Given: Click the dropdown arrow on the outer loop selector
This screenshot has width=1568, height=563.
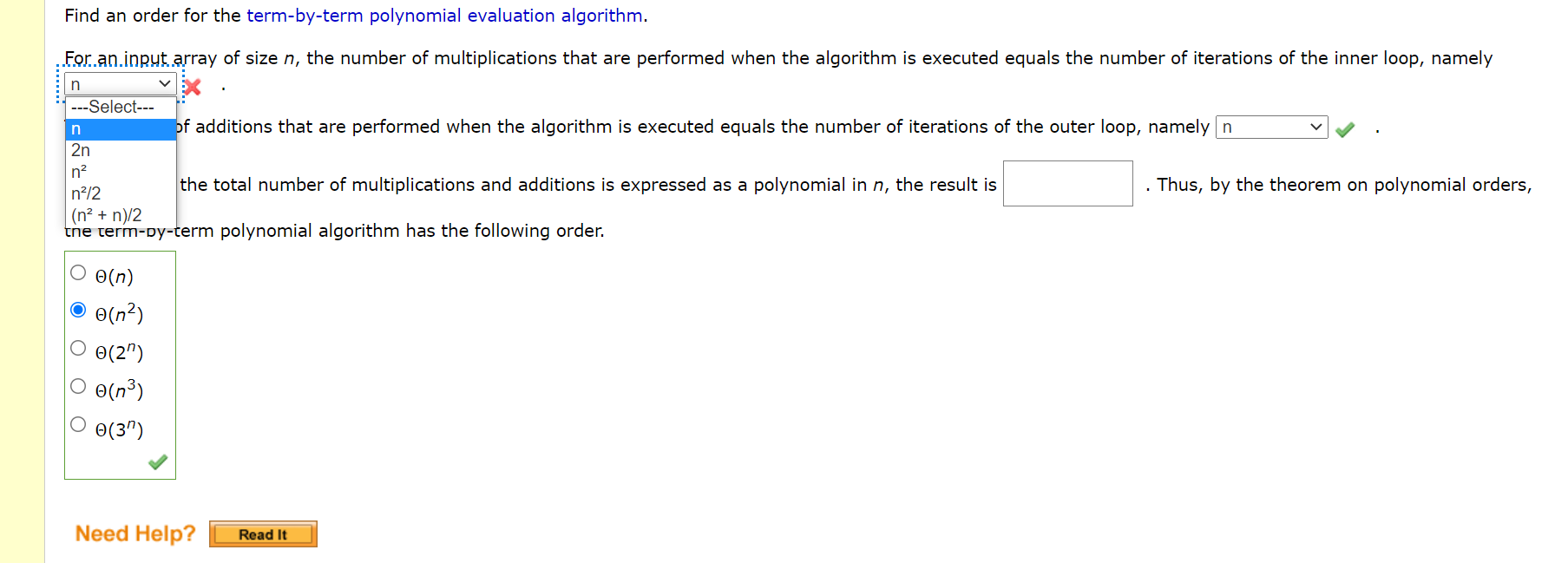Looking at the screenshot, I should [x=1317, y=127].
